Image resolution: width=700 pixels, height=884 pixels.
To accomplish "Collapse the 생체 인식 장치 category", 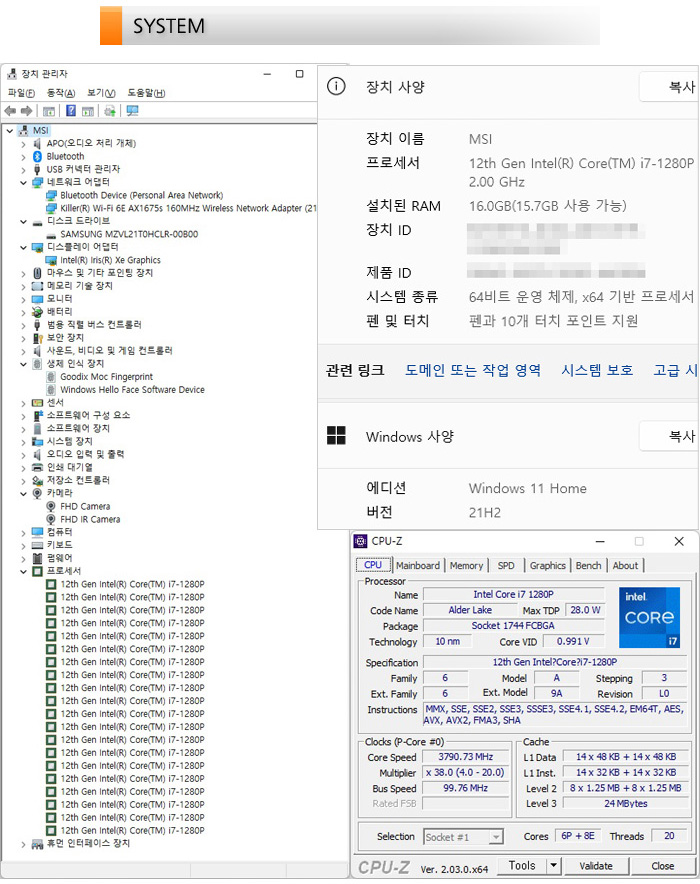I will pos(23,364).
